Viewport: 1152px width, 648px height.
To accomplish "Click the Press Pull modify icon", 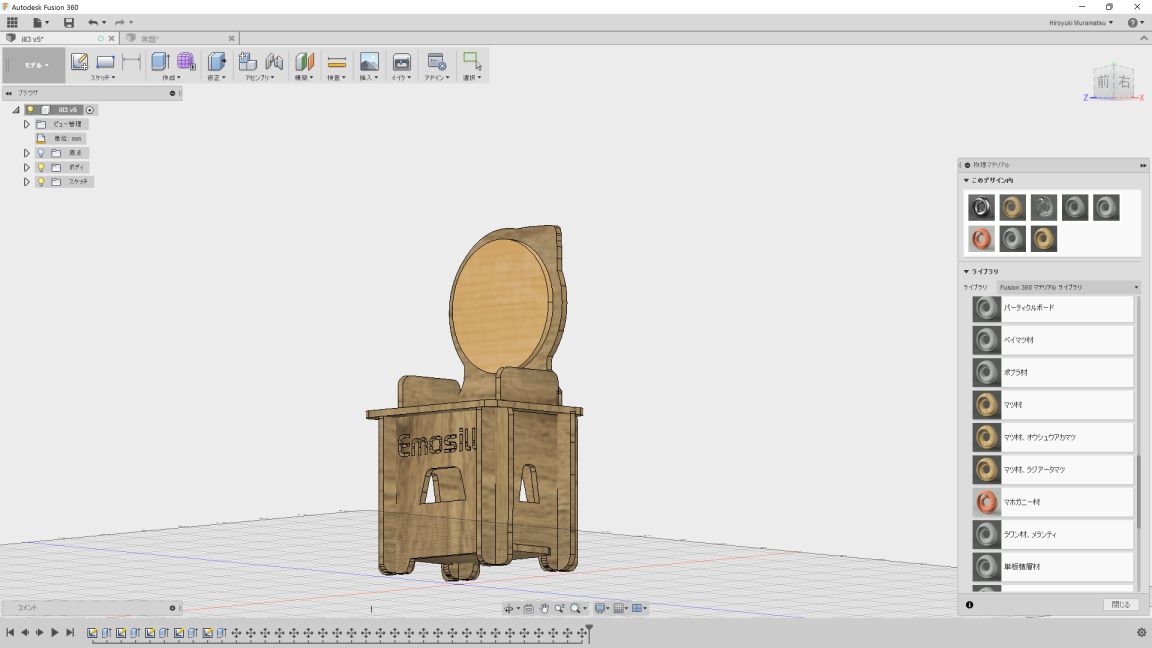I will coord(217,62).
